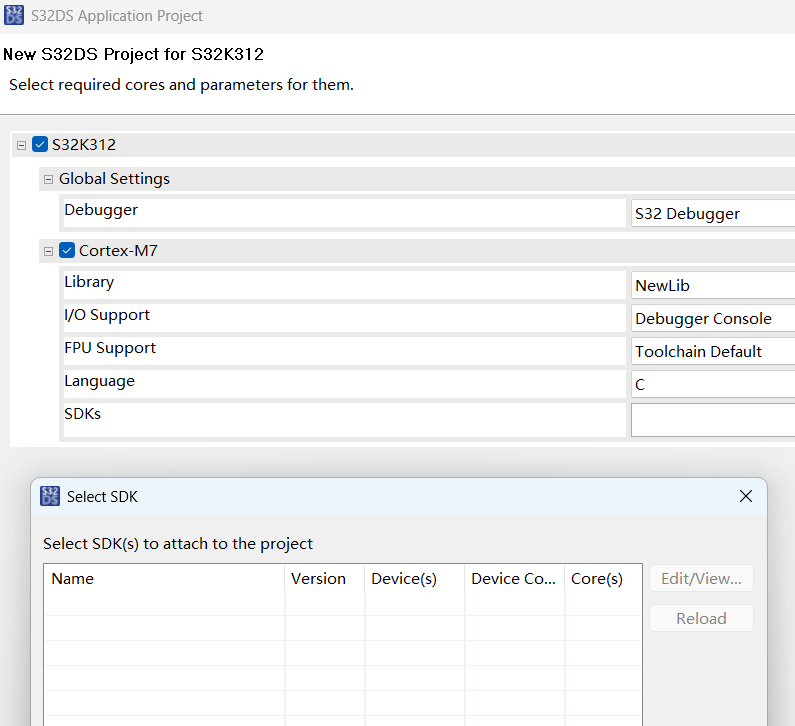The height and width of the screenshot is (726, 795).
Task: Toggle the Cortex-M7 core checkbox
Action: (67, 250)
